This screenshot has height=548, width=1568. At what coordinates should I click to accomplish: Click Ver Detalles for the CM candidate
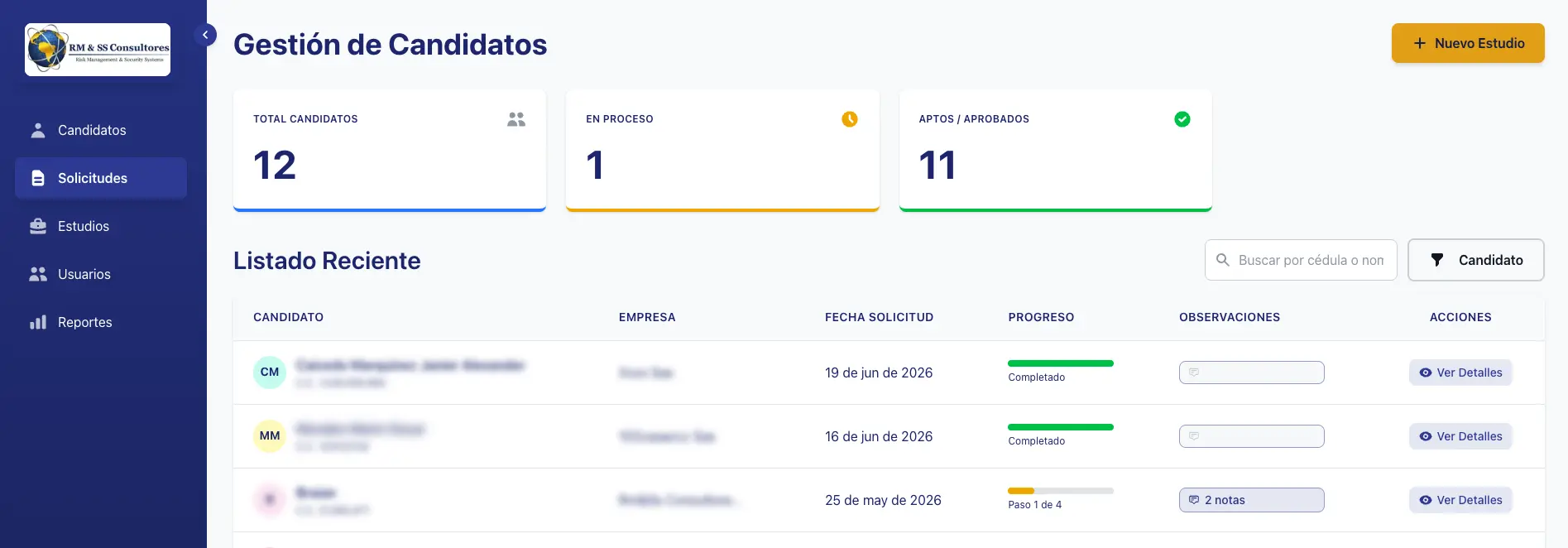pos(1460,373)
